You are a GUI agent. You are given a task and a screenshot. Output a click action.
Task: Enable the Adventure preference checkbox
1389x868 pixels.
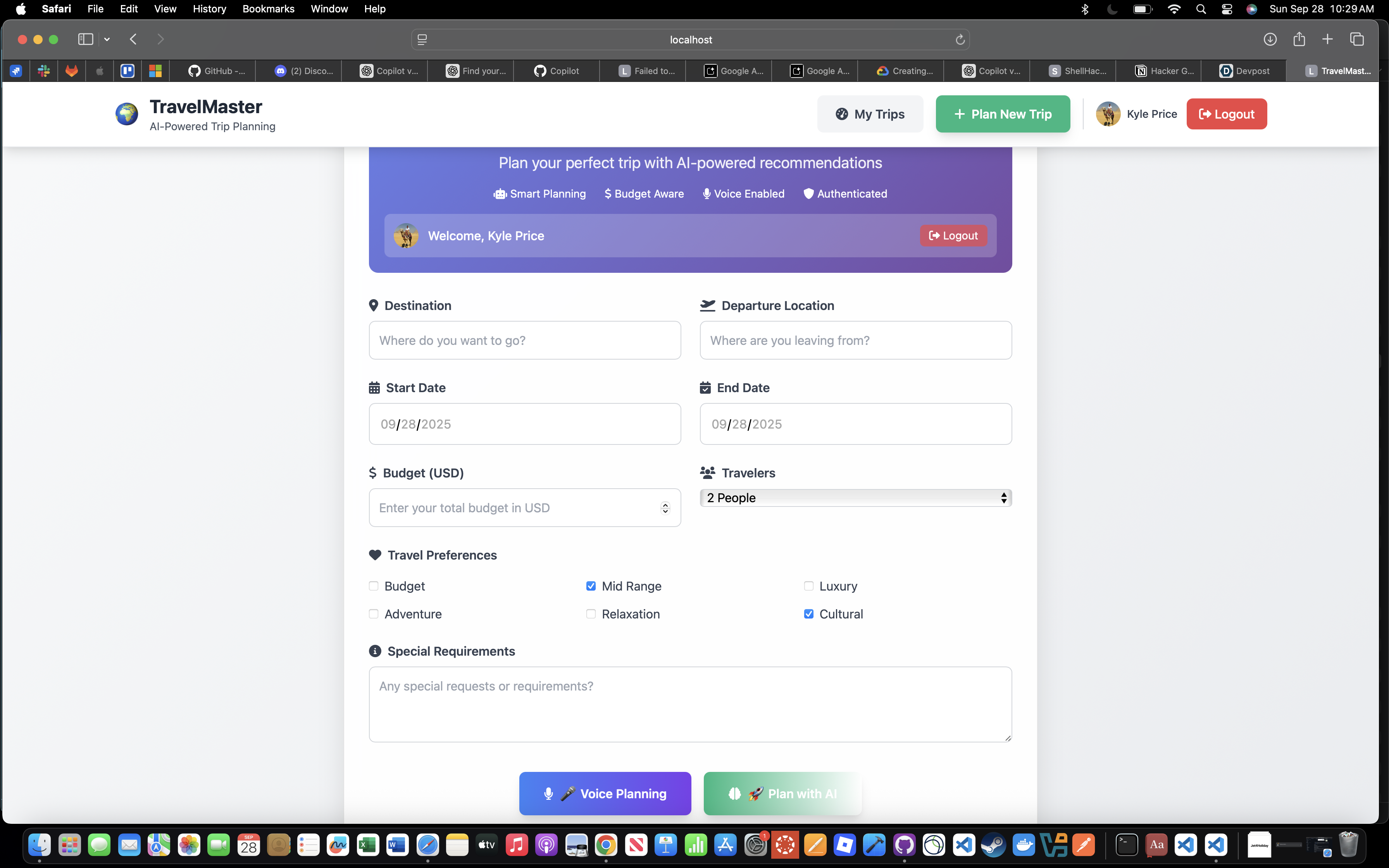(374, 614)
